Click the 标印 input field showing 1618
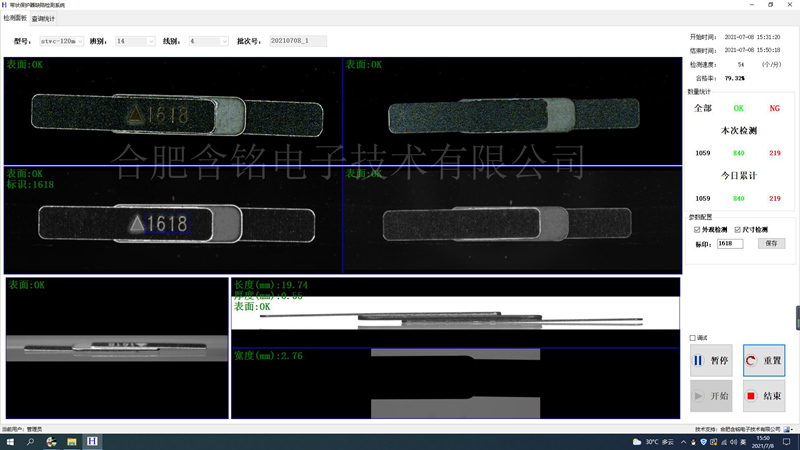The image size is (800, 450). tap(730, 244)
